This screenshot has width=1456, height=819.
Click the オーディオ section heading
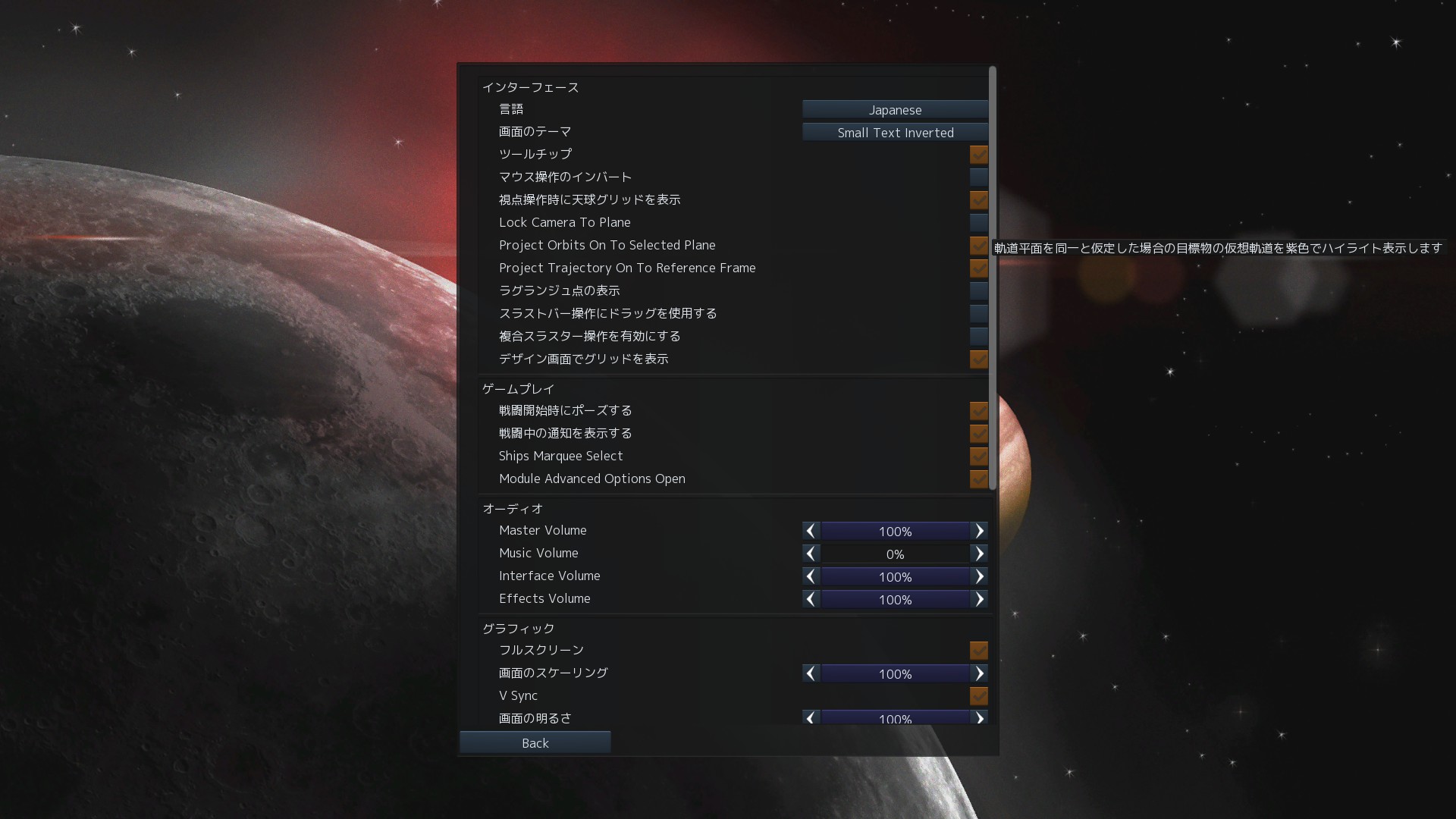tap(513, 509)
